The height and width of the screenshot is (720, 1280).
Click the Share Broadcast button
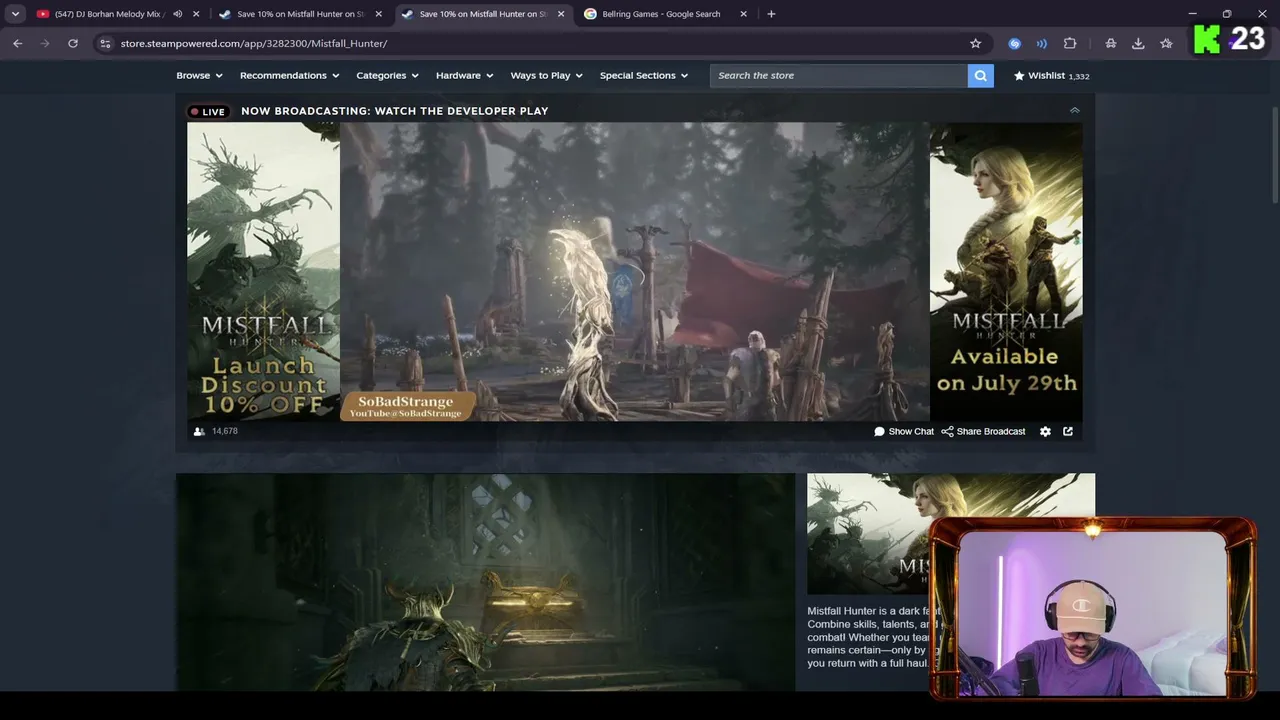coord(983,431)
